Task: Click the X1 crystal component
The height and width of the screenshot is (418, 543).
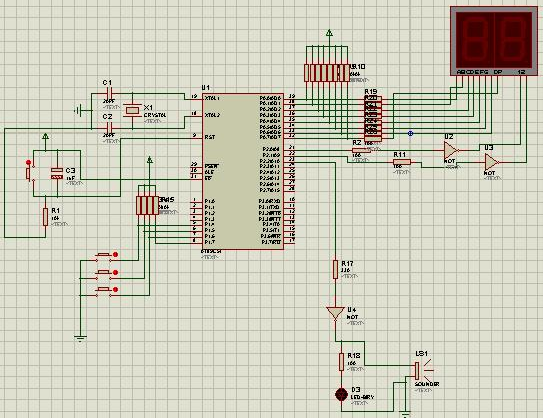Action: 132,110
